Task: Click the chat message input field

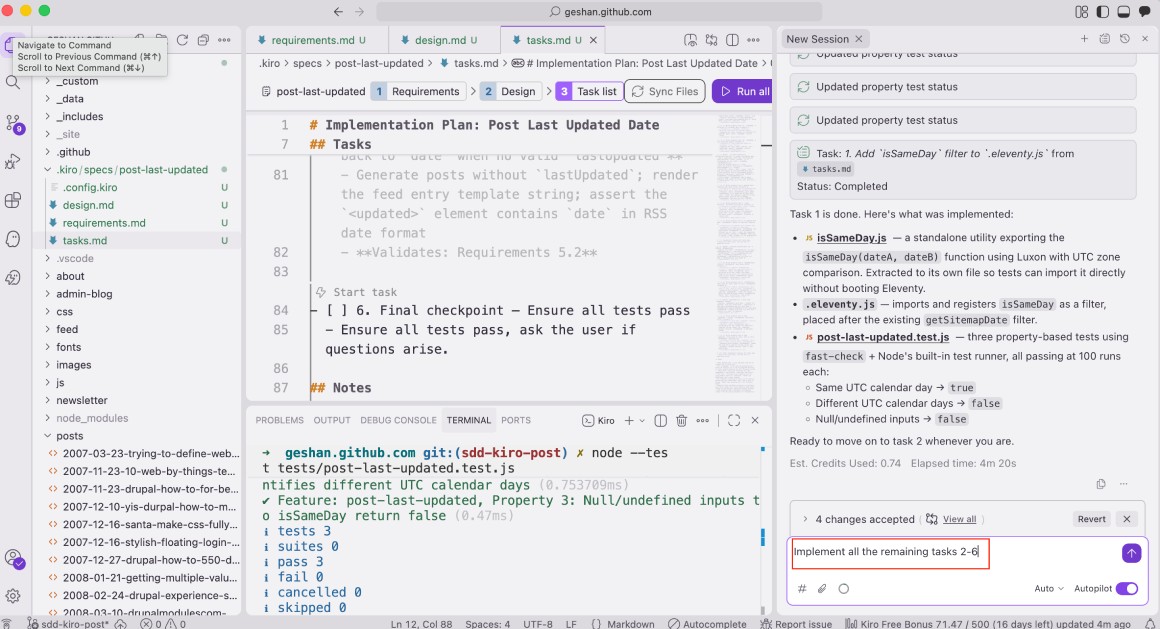Action: coord(954,552)
